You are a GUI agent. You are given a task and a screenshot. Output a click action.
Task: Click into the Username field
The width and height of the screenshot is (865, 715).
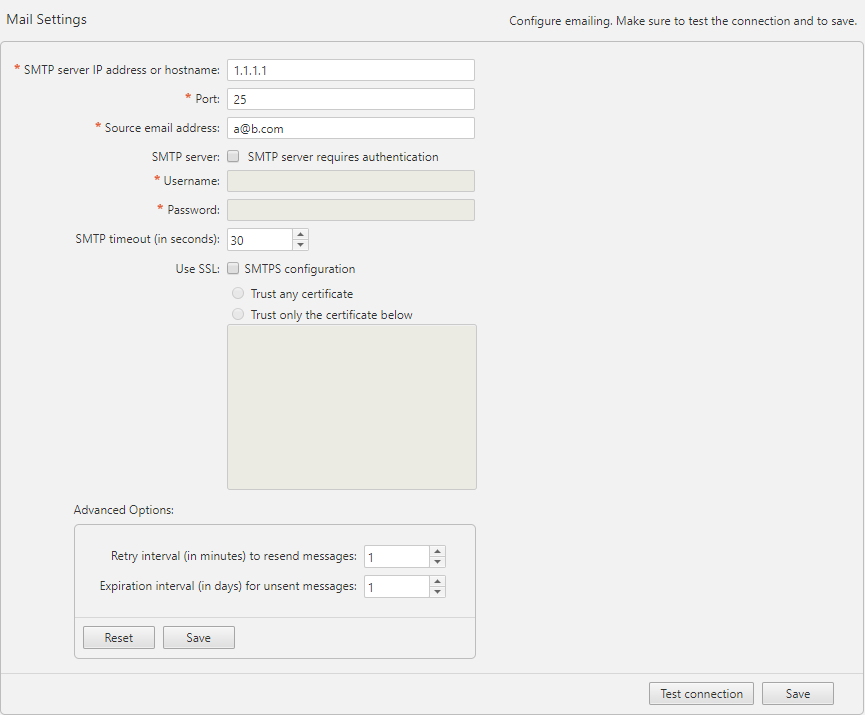(x=350, y=181)
